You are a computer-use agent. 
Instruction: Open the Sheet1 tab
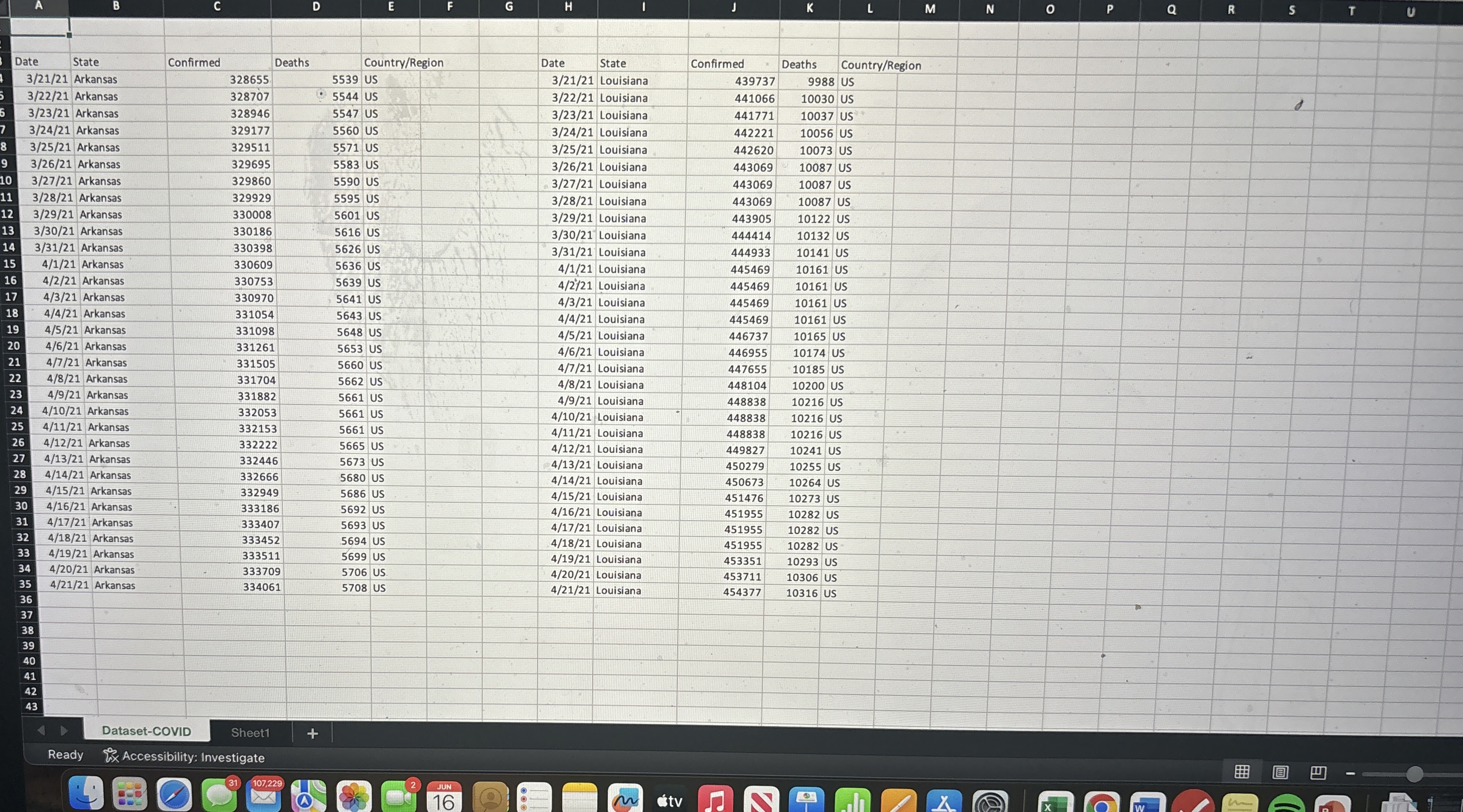(x=250, y=733)
